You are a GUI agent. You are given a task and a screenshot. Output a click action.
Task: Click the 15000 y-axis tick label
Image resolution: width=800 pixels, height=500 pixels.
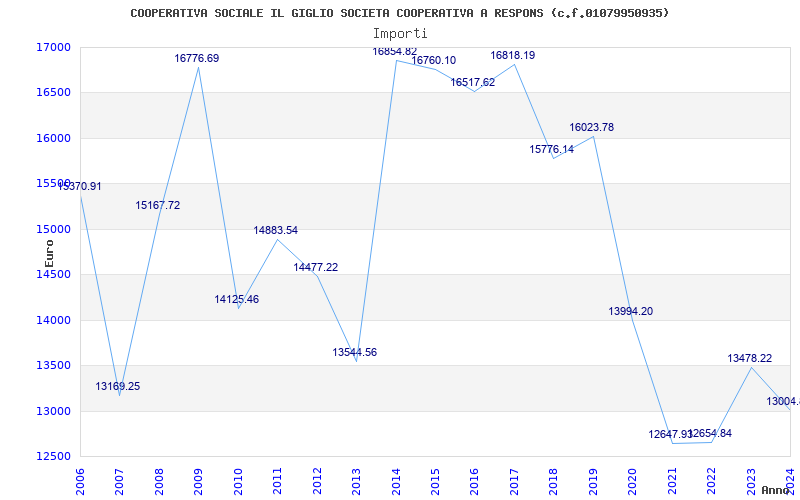coord(53,229)
